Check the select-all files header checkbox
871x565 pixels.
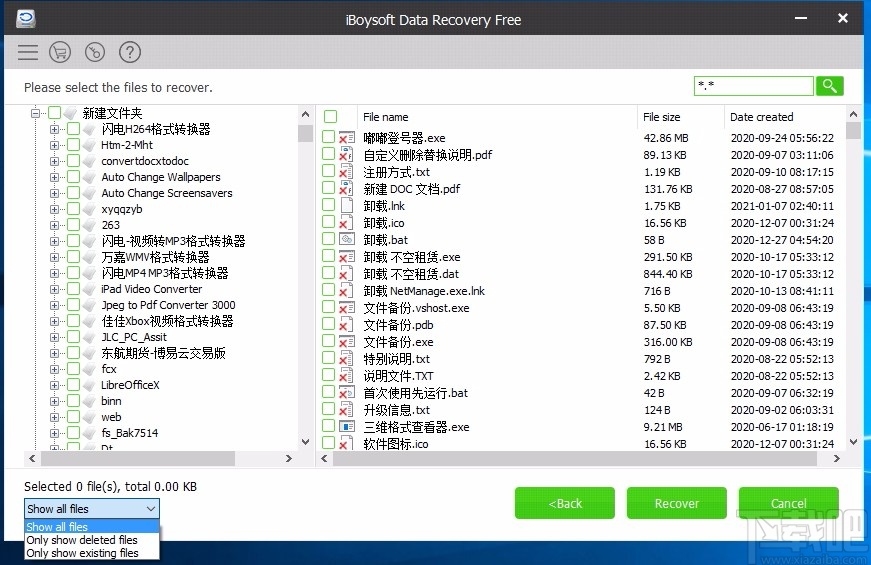tap(331, 117)
